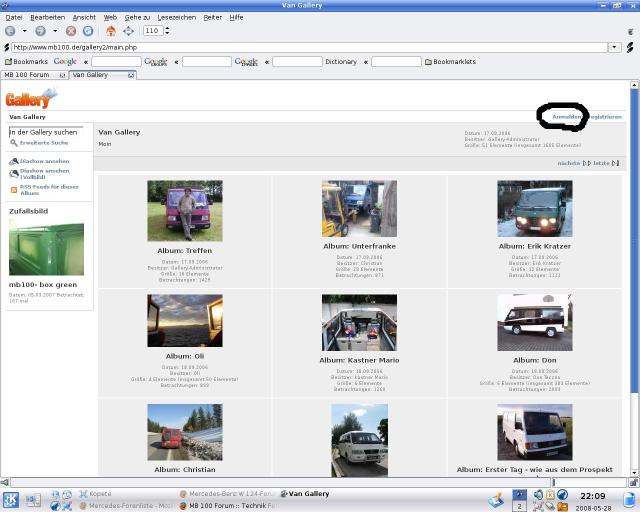This screenshot has height=512, width=640.
Task: Adjust the zoom level spinner arrows
Action: [166, 31]
